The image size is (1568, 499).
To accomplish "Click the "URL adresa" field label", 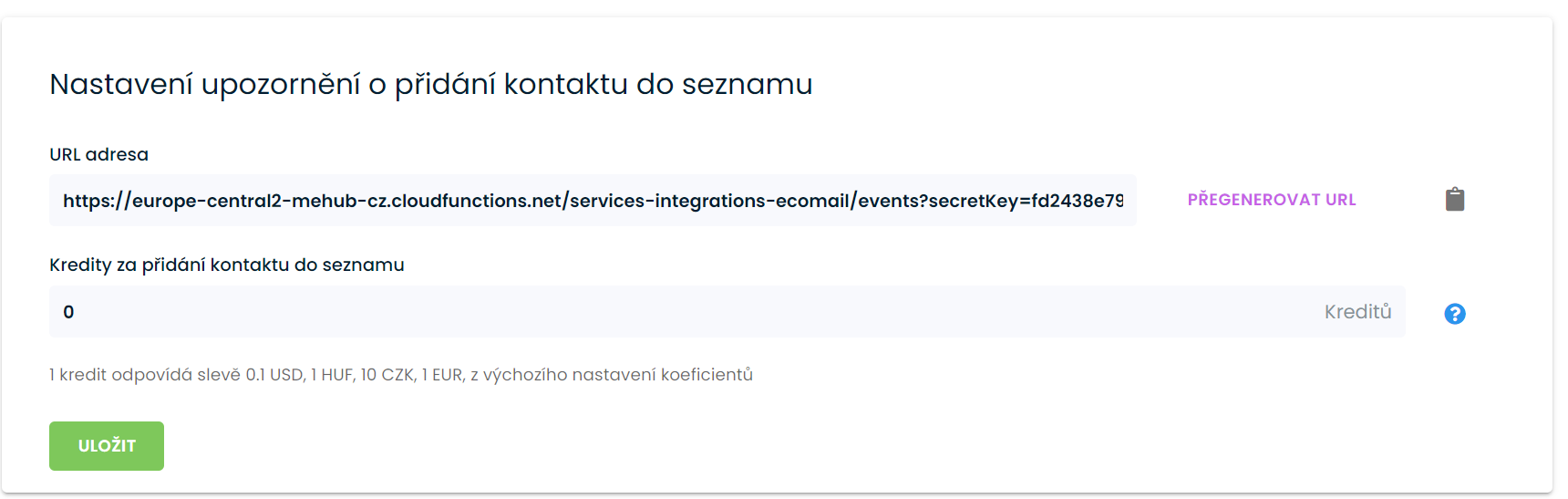I will pyautogui.click(x=98, y=154).
